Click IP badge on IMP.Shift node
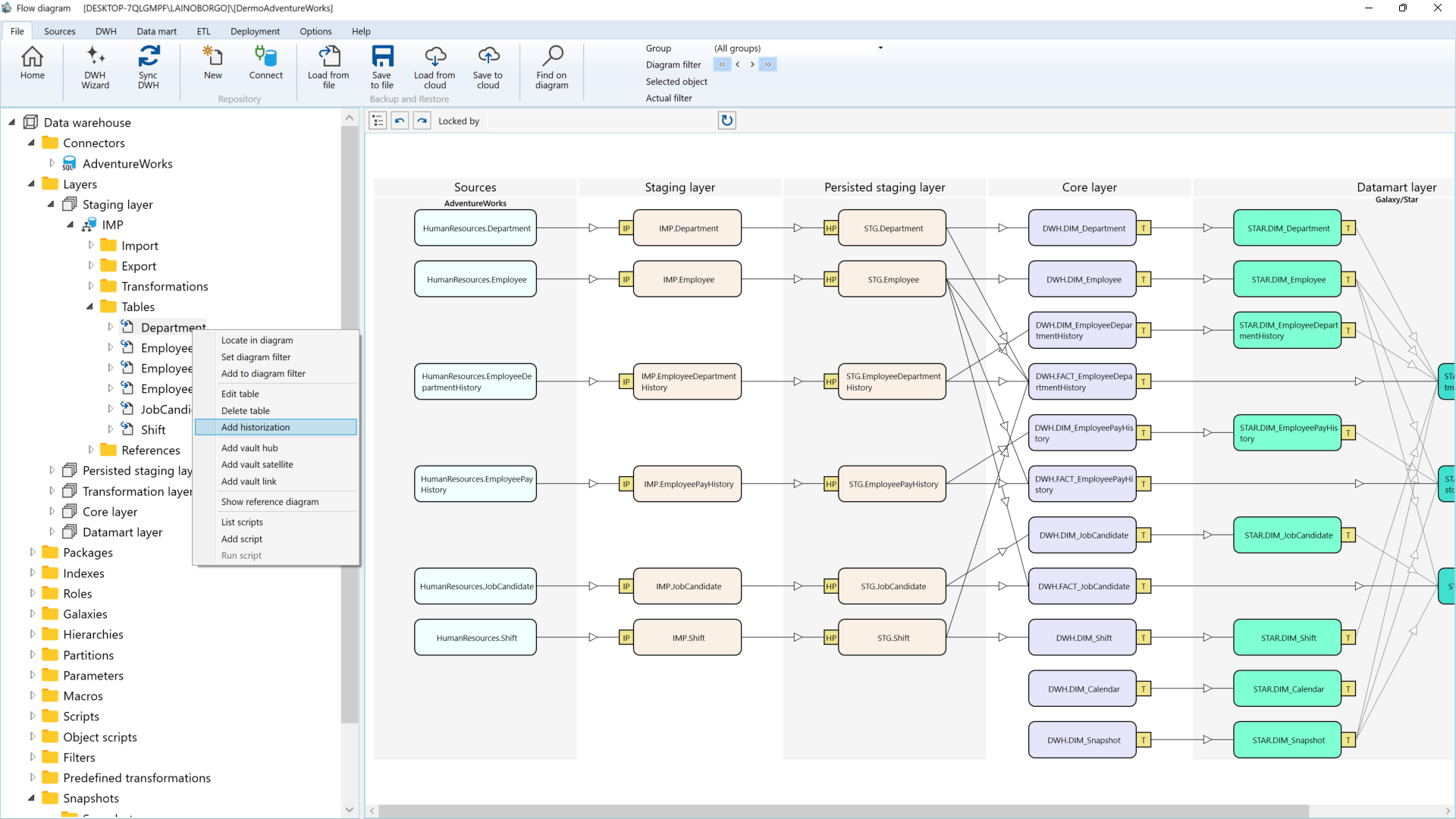The image size is (1456, 819). 626,638
